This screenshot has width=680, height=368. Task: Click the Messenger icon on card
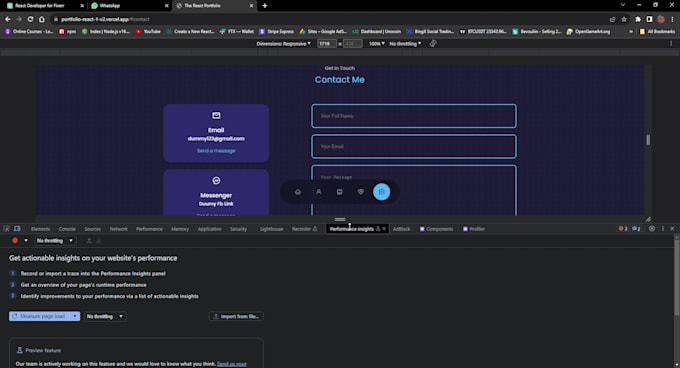216,180
